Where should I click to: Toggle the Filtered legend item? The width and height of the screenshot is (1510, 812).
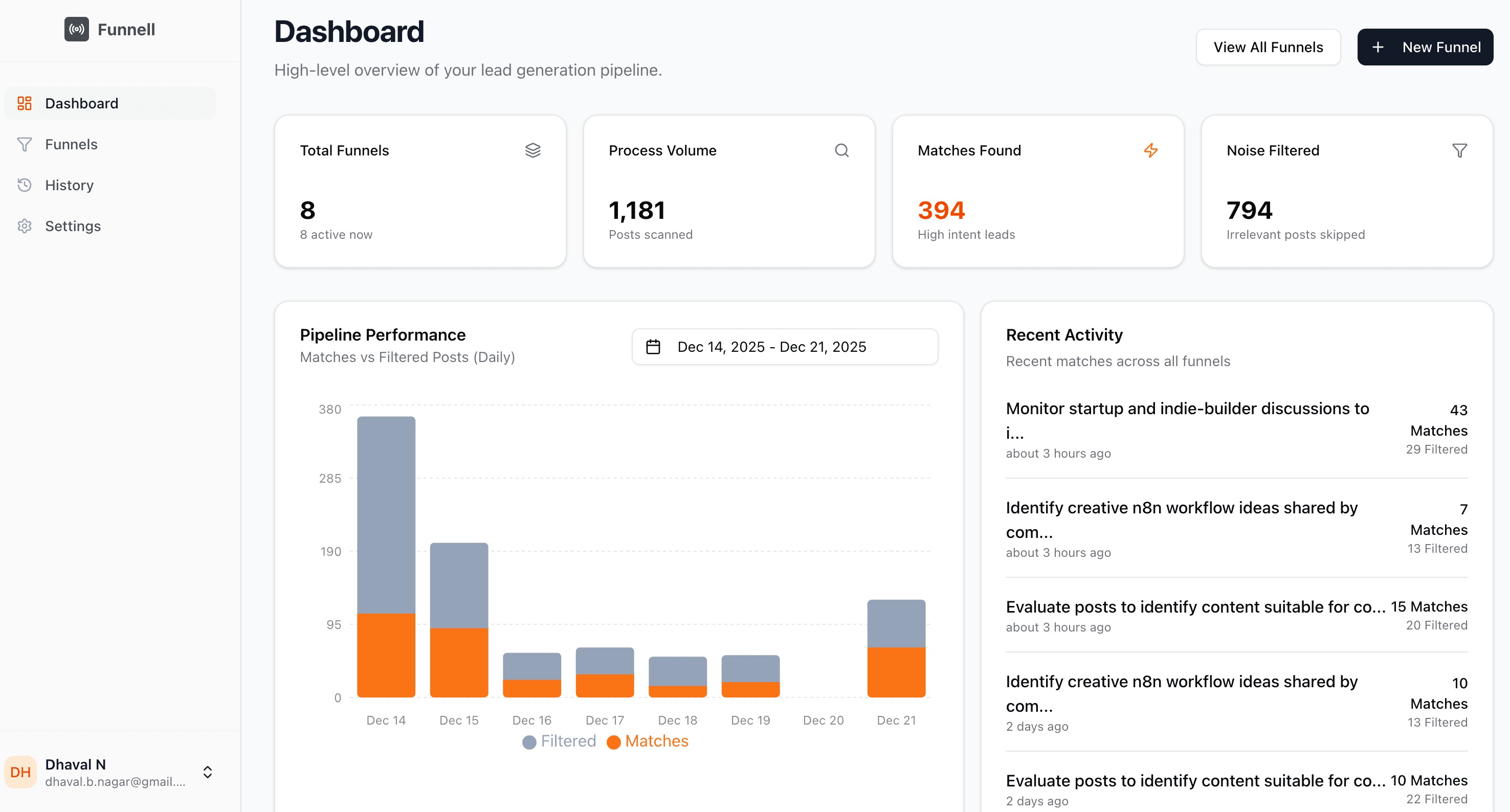(559, 741)
